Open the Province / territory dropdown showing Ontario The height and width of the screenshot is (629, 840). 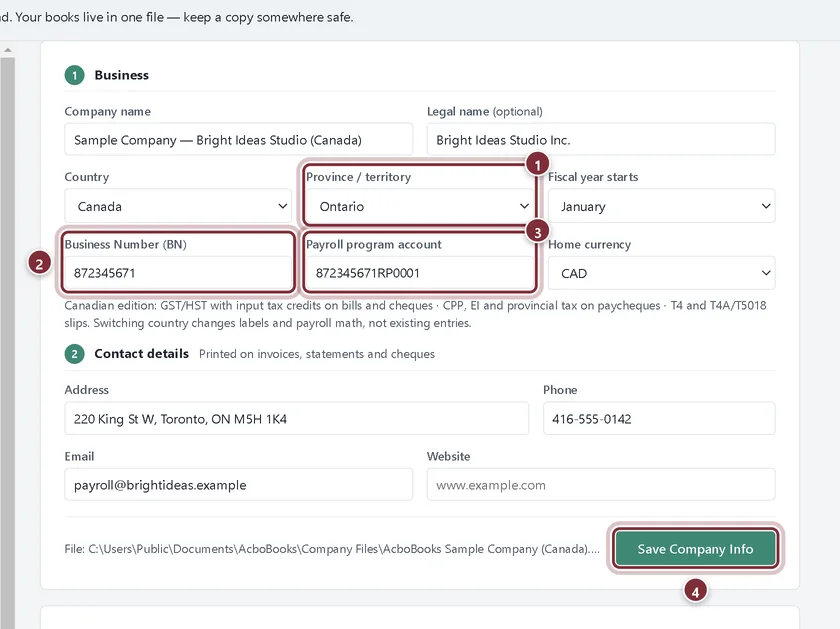pyautogui.click(x=419, y=206)
